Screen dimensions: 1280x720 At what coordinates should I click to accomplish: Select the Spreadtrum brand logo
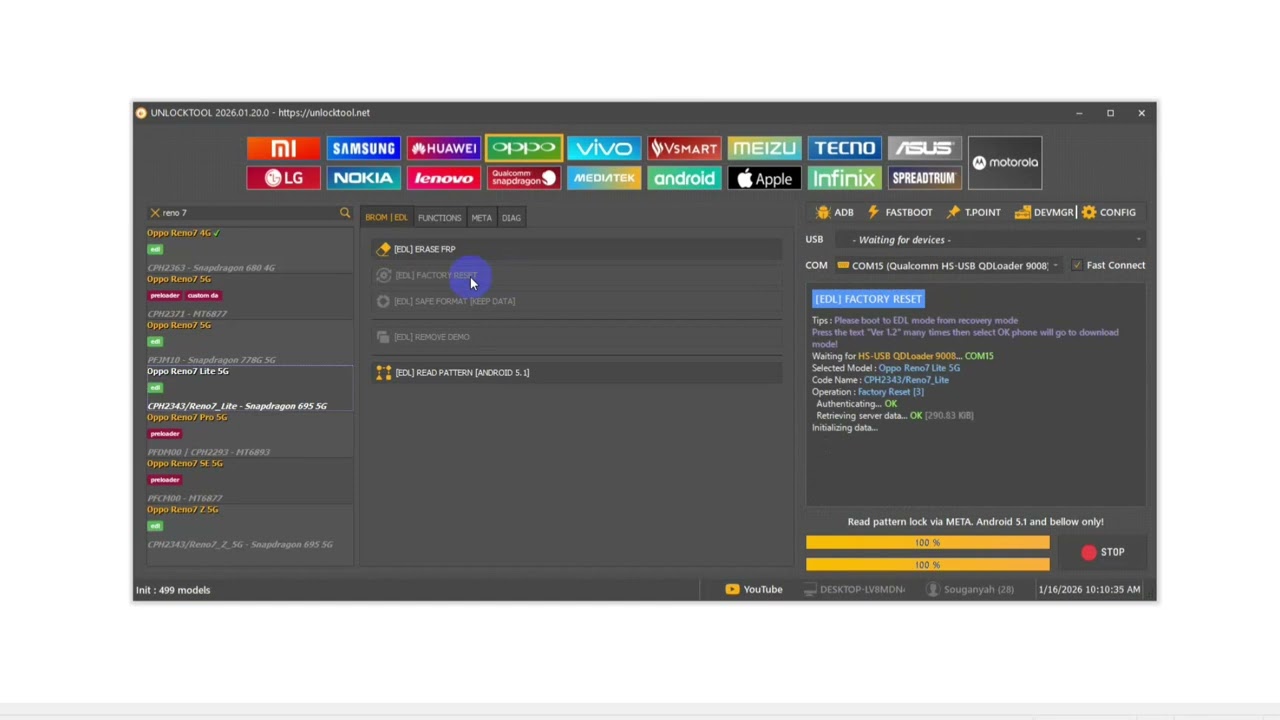[x=924, y=178]
